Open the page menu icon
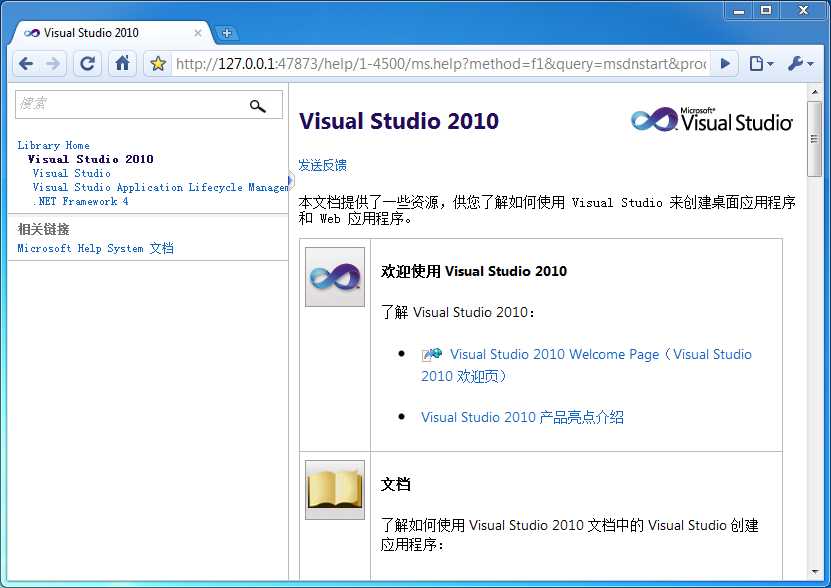831x588 pixels. click(761, 64)
